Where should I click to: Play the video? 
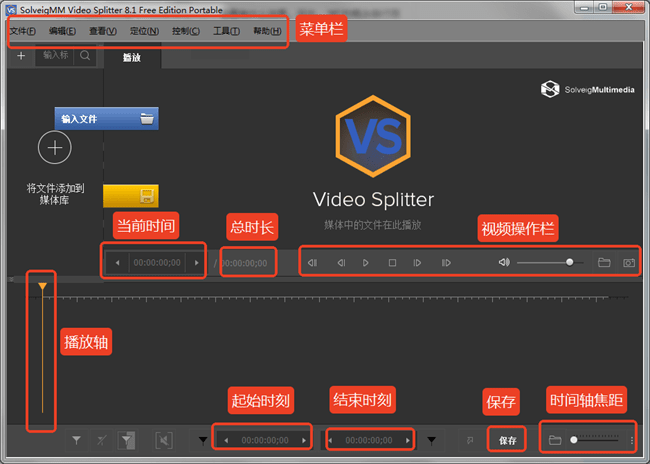(365, 262)
